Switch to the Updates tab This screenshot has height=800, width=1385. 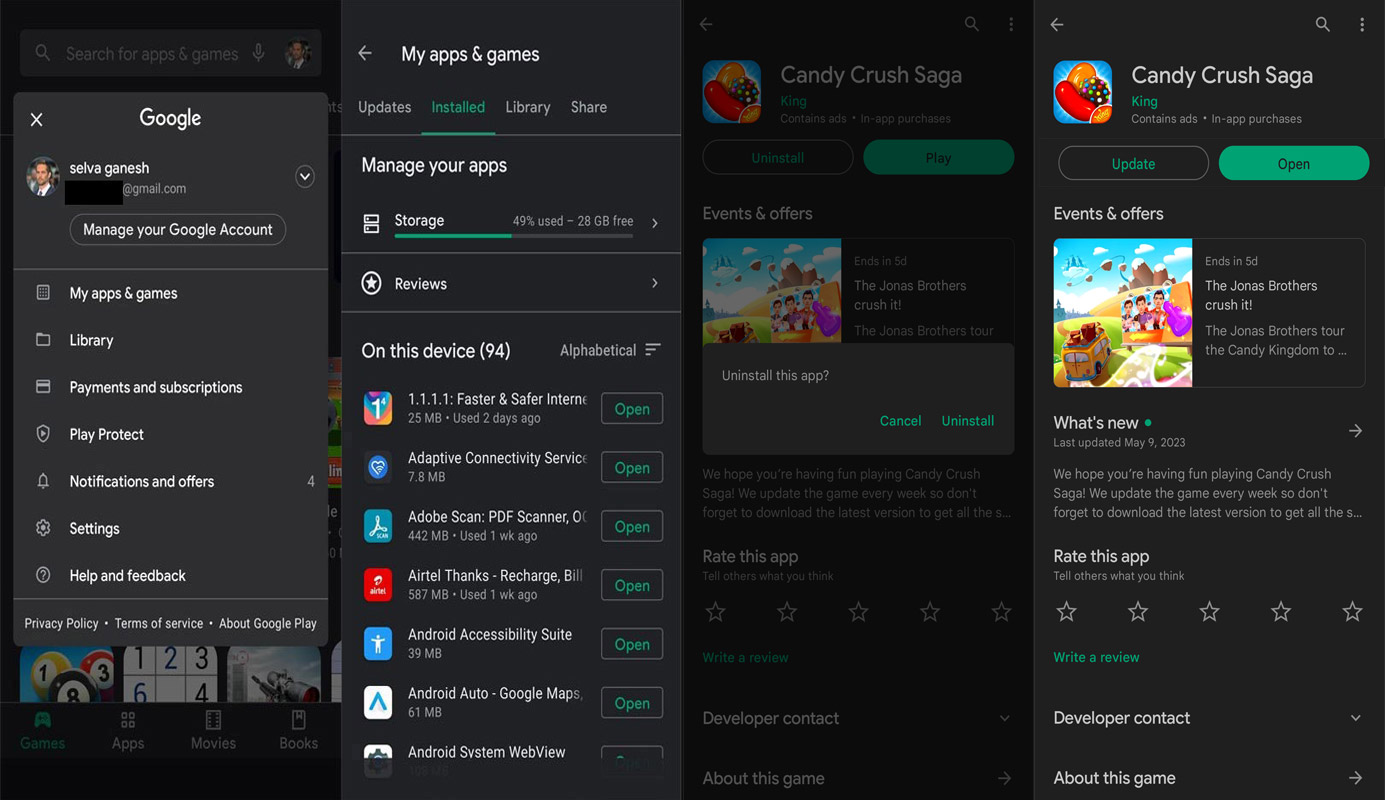[x=384, y=107]
